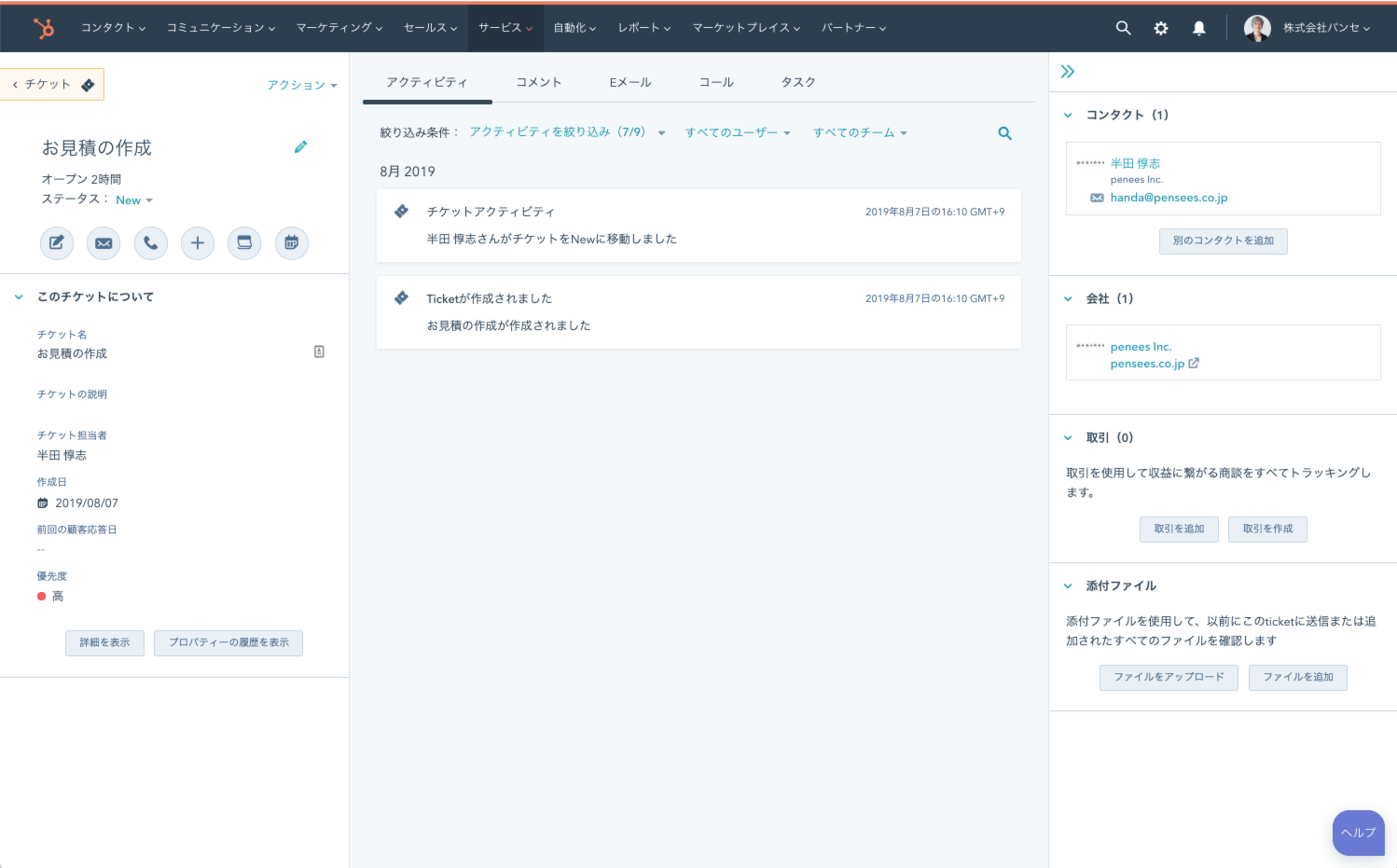Screen dimensions: 1397x868
Task: Click the schedule meeting calendar icon
Action: click(x=291, y=243)
